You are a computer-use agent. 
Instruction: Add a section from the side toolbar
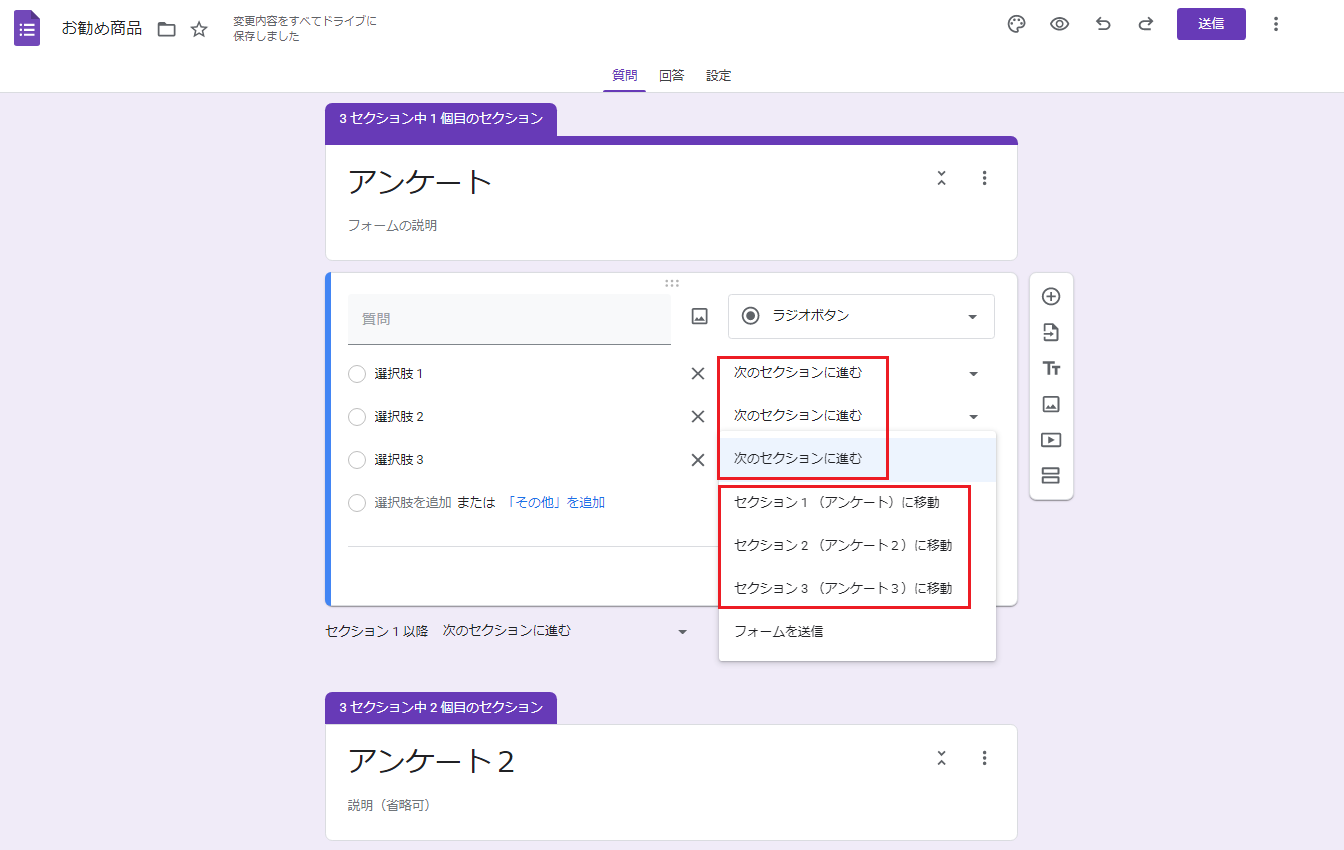tap(1050, 476)
